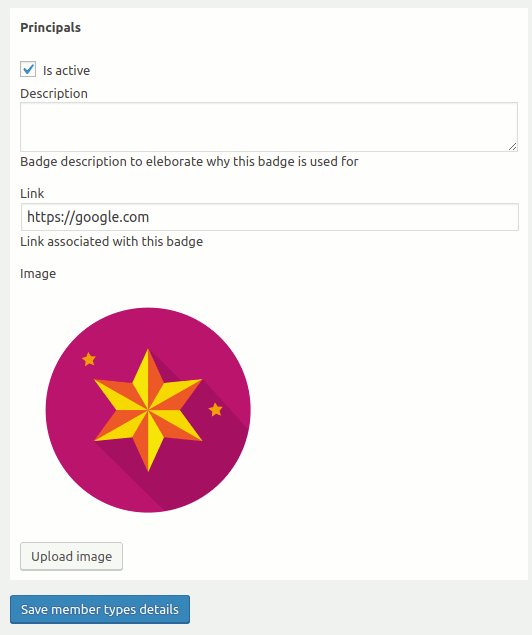Click the blue checkmark inside the checkbox

tap(28, 69)
